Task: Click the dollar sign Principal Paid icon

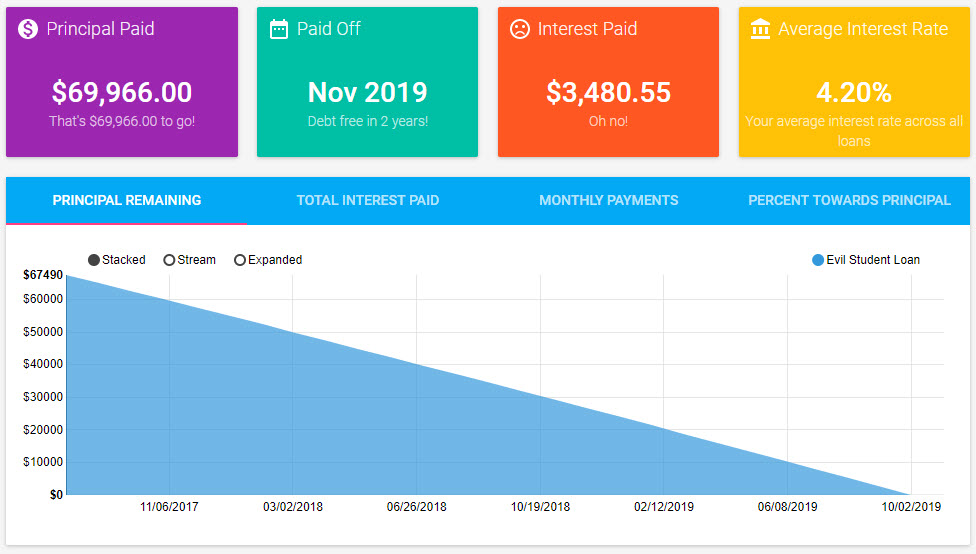Action: 28,29
